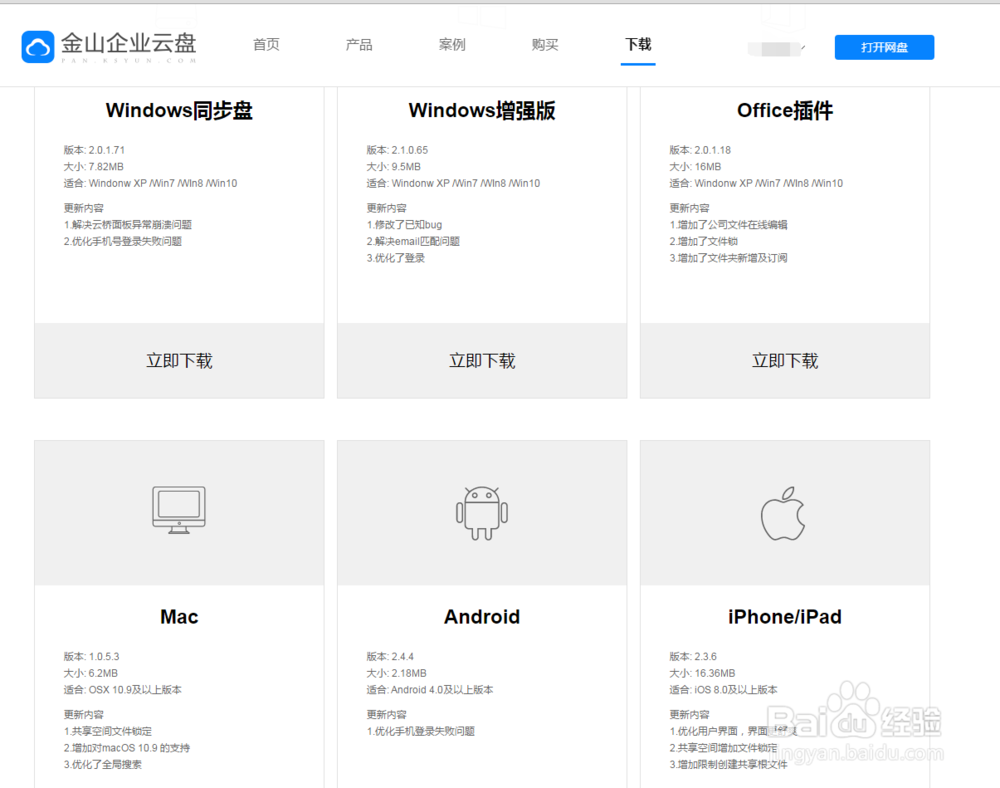Click 2.增加了文件锁 line
Viewport: 1000px width, 788px height.
tap(703, 241)
